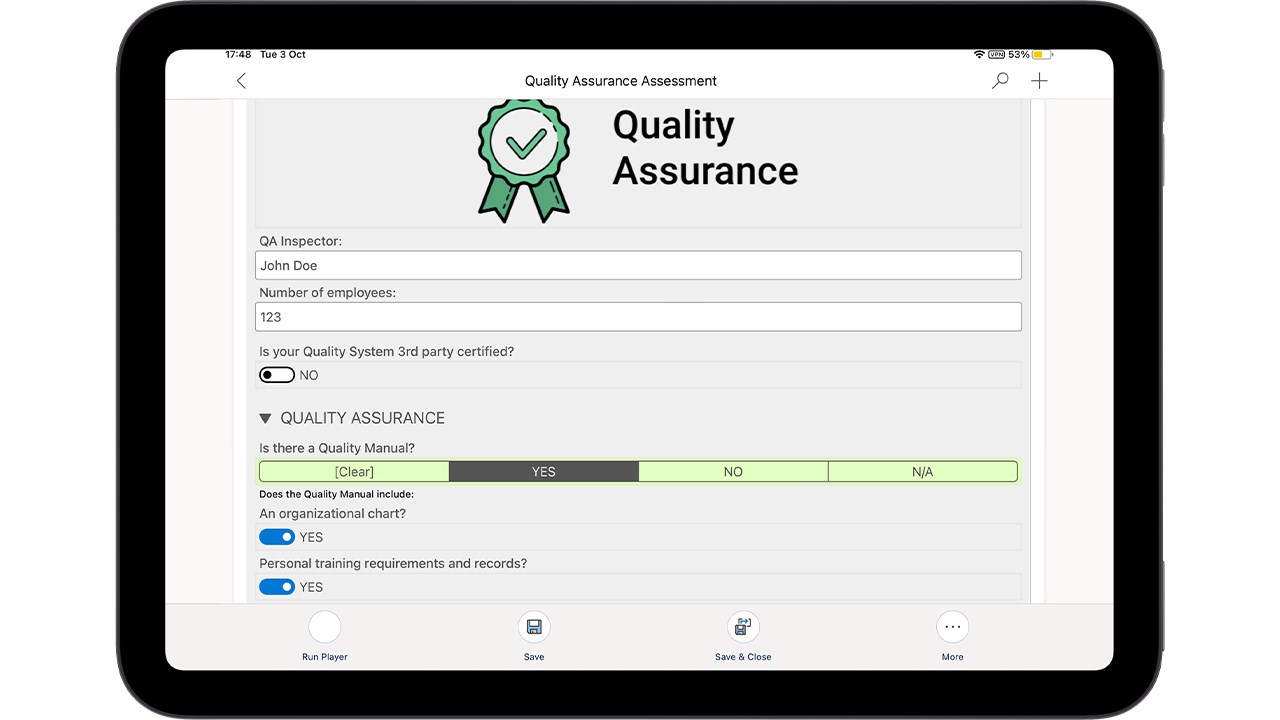Toggle the 3rd party certified switch

pos(277,375)
